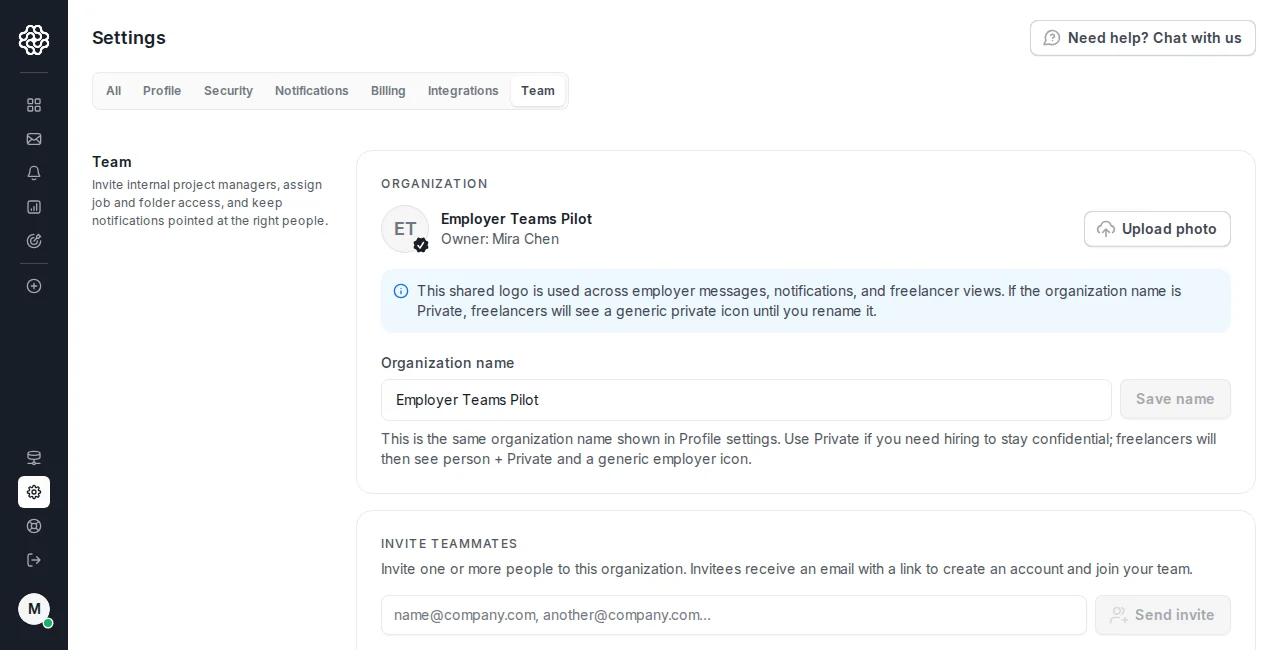This screenshot has height=650, width=1280.
Task: Open messages envelope icon in sidebar
Action: 34,139
